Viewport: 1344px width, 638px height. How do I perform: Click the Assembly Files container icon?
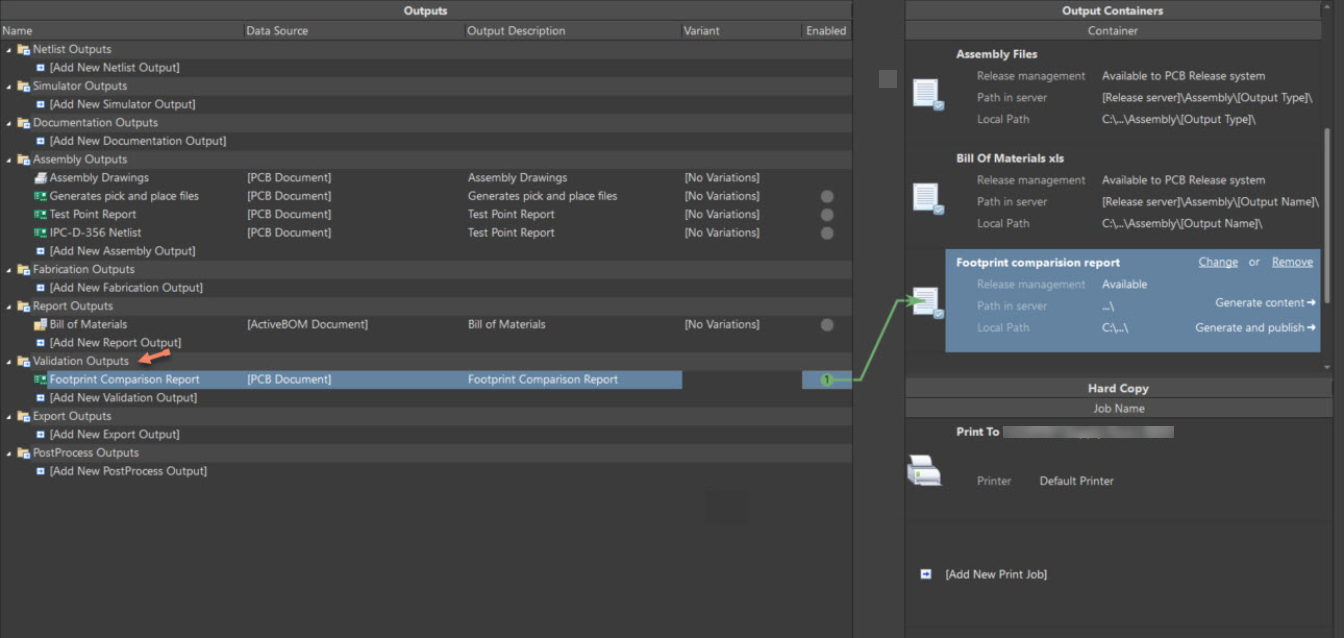pyautogui.click(x=927, y=95)
